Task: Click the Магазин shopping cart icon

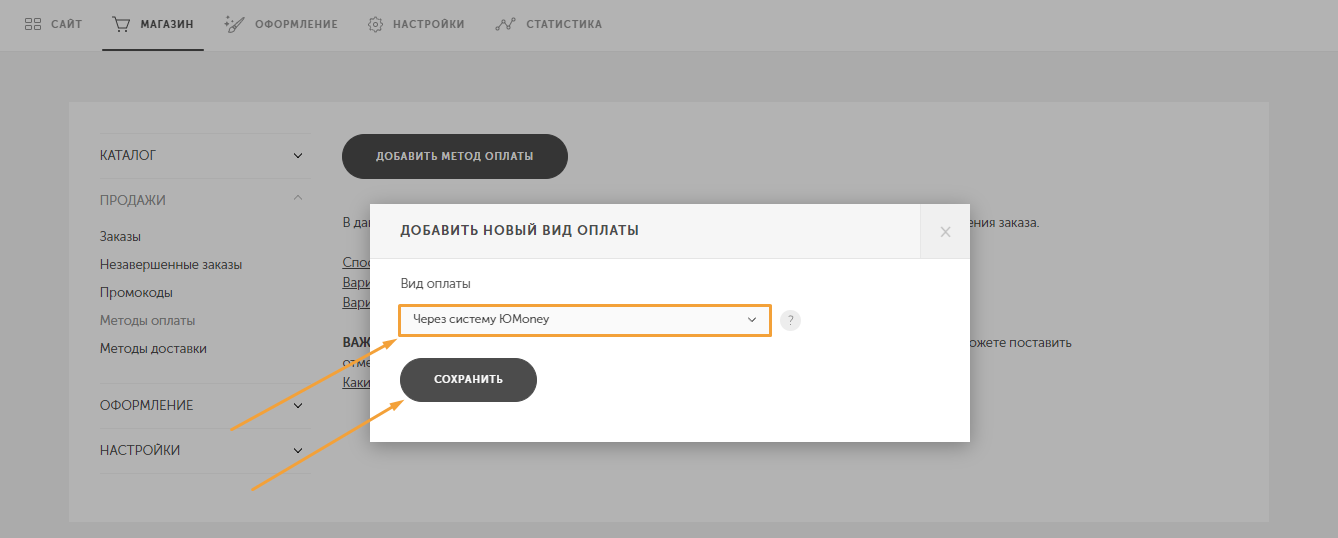Action: point(121,24)
